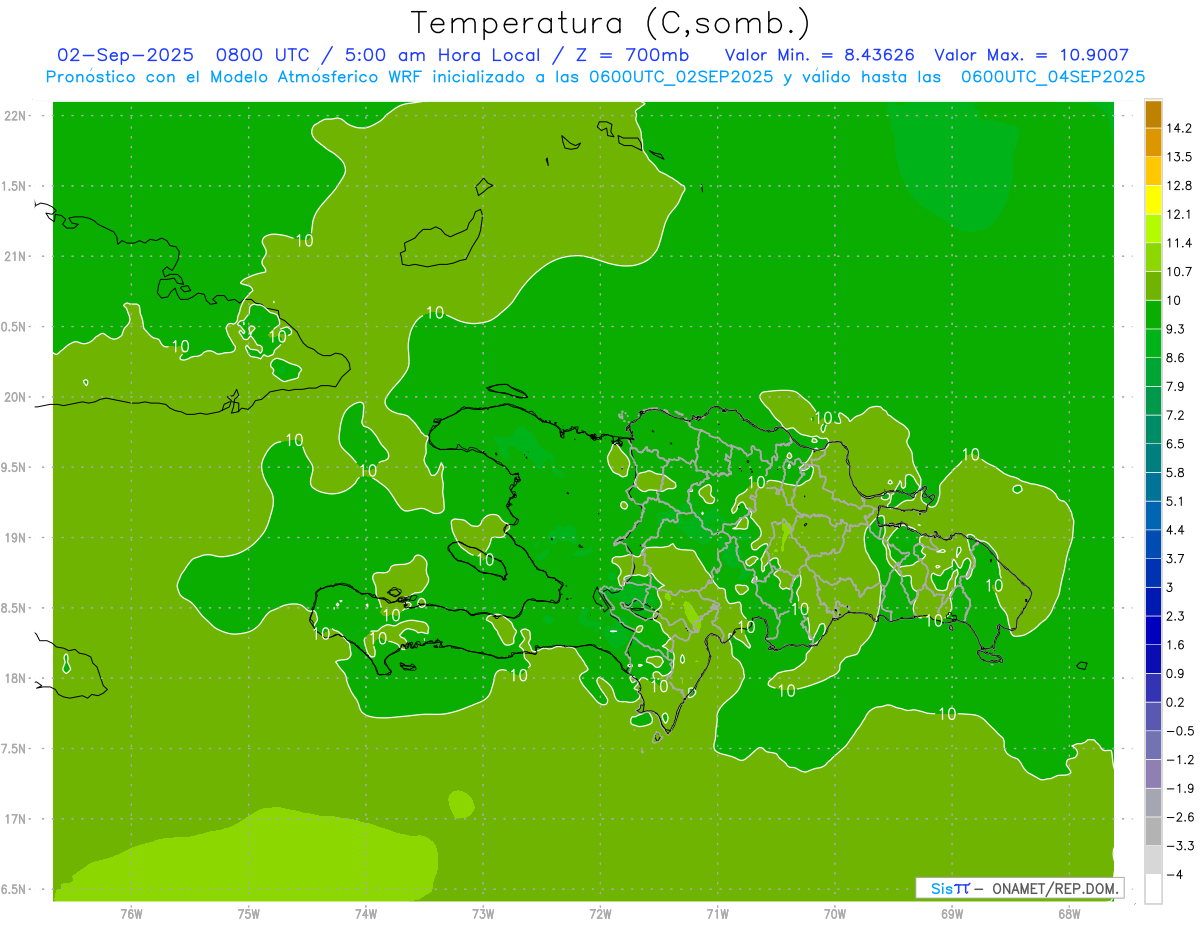
Task: Click the "7.5N" latitude axis label
Action: 15,749
